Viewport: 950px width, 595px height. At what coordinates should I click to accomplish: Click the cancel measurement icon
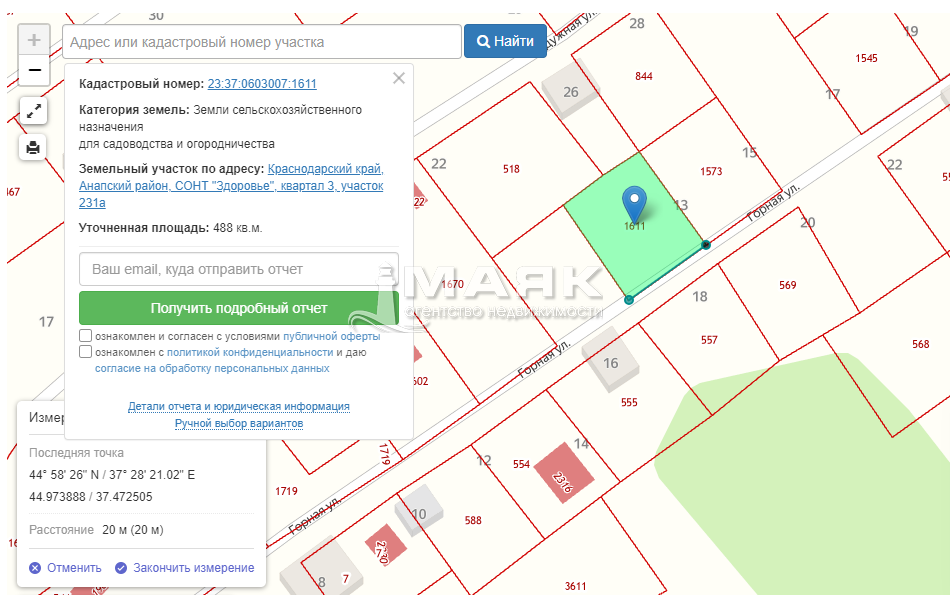(x=35, y=568)
